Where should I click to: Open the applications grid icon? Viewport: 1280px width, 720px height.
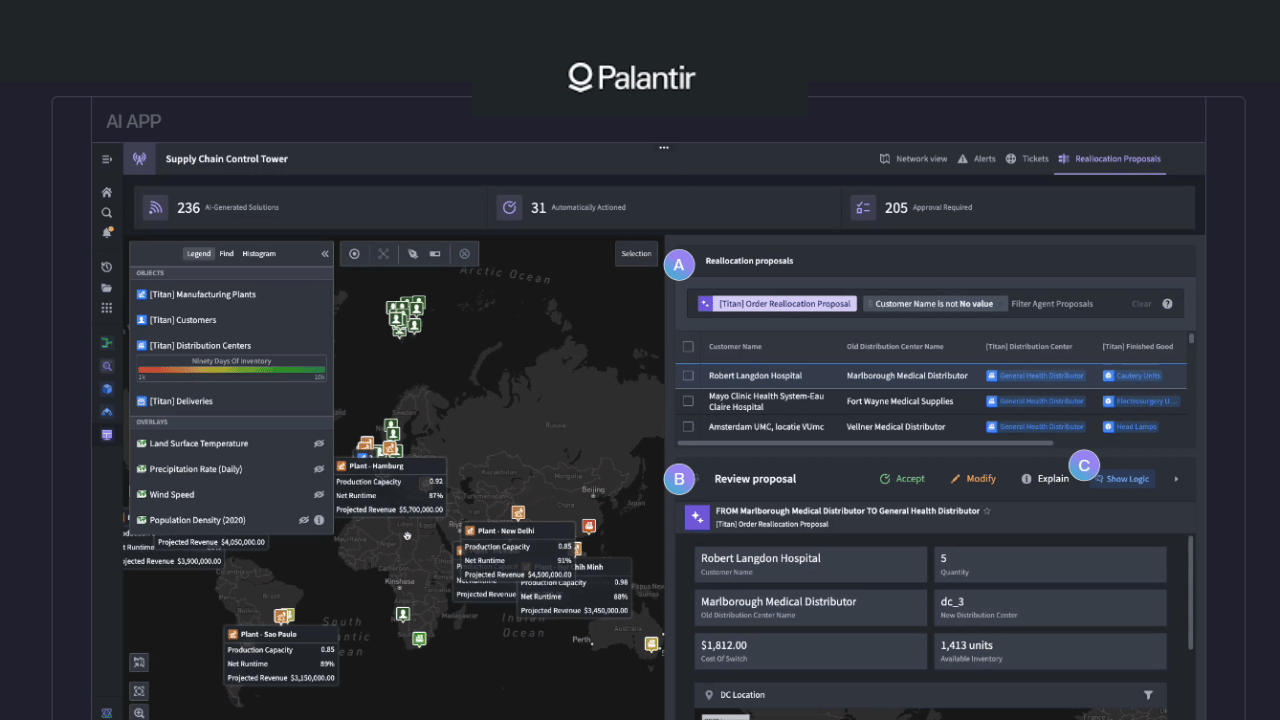click(107, 308)
